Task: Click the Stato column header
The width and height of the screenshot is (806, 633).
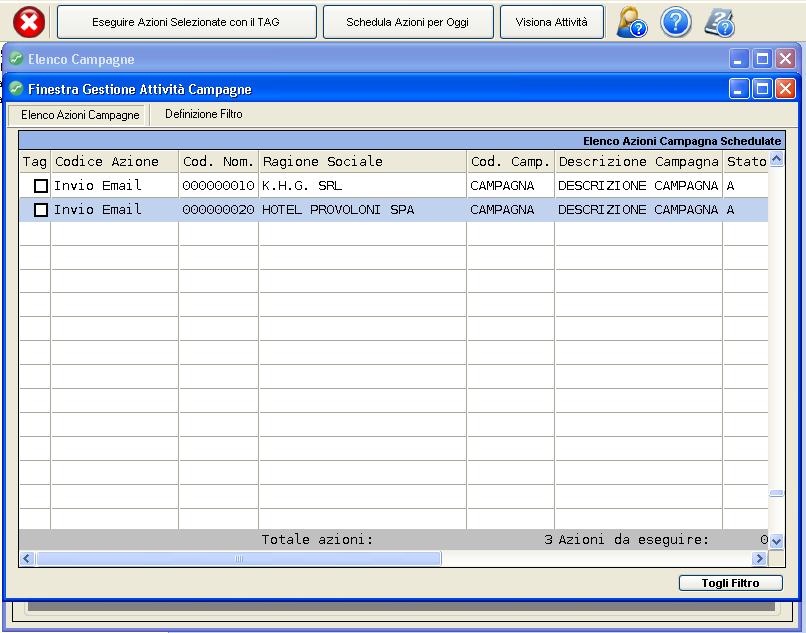Action: point(746,161)
